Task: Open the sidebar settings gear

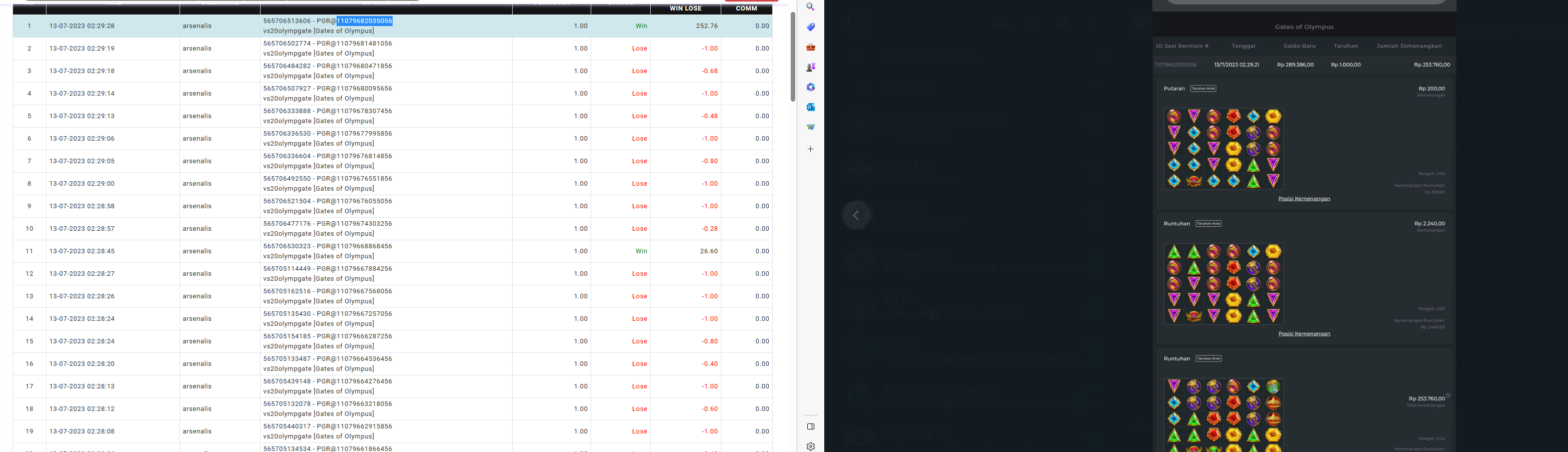Action: (810, 446)
